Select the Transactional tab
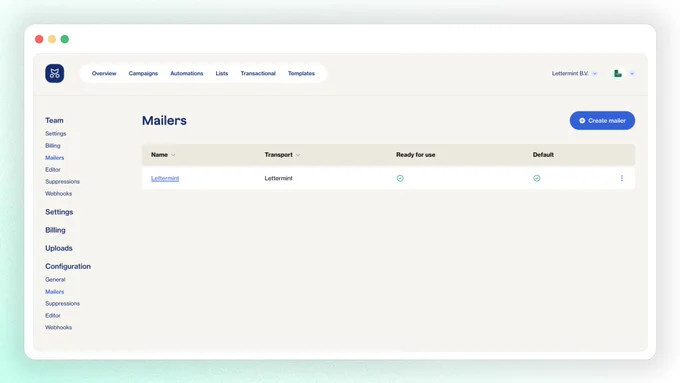 [x=258, y=73]
